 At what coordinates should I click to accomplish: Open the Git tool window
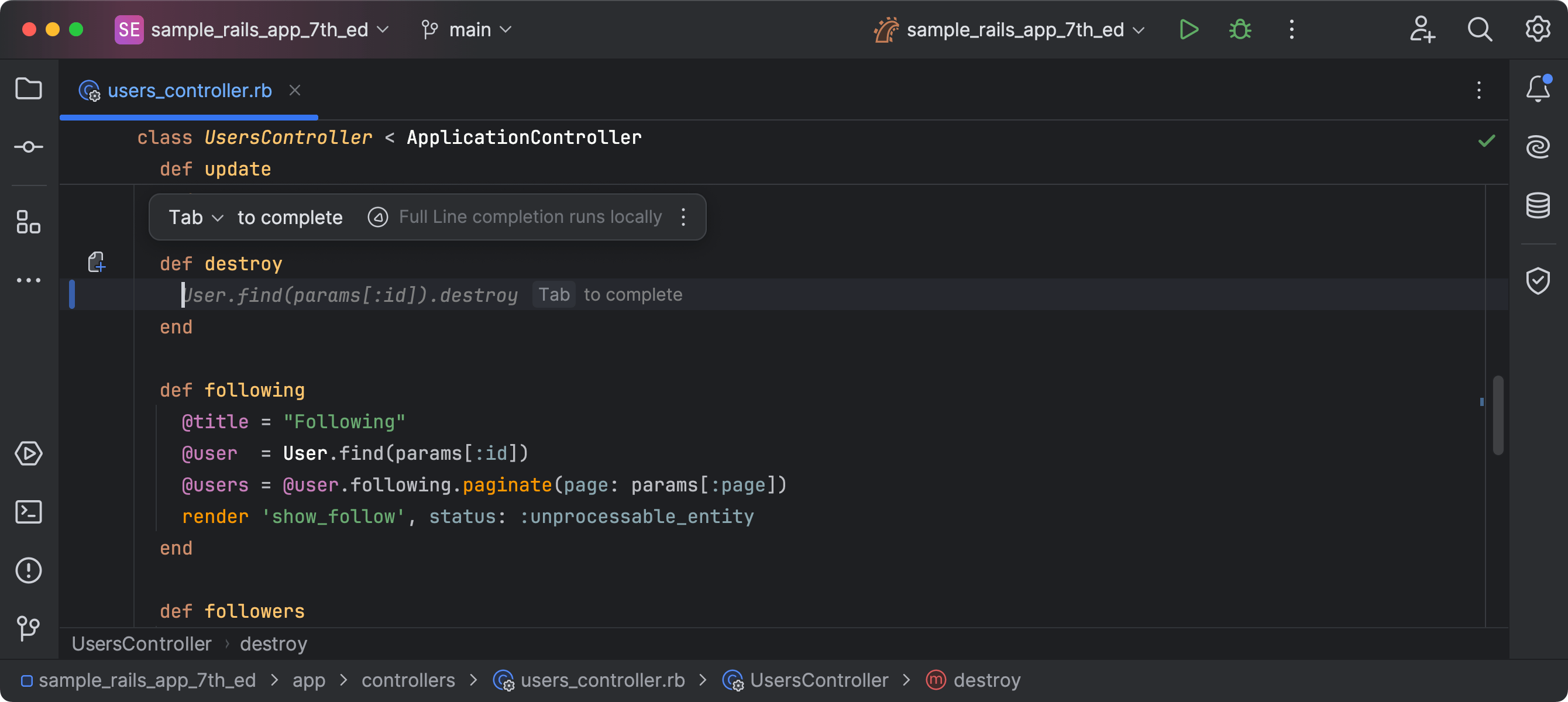[x=29, y=628]
